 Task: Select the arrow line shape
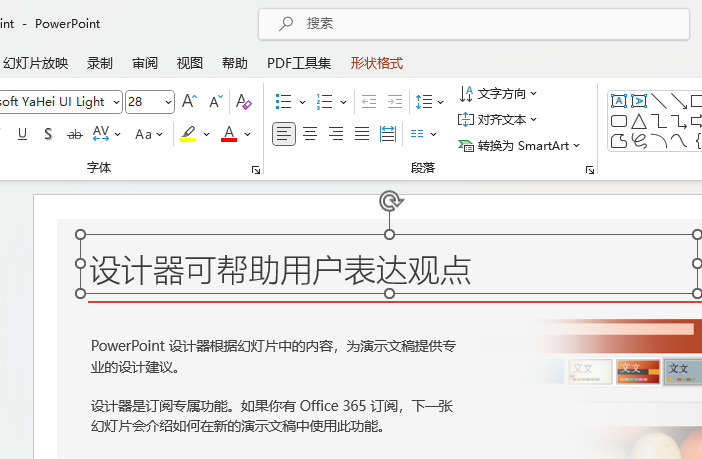pyautogui.click(x=679, y=101)
